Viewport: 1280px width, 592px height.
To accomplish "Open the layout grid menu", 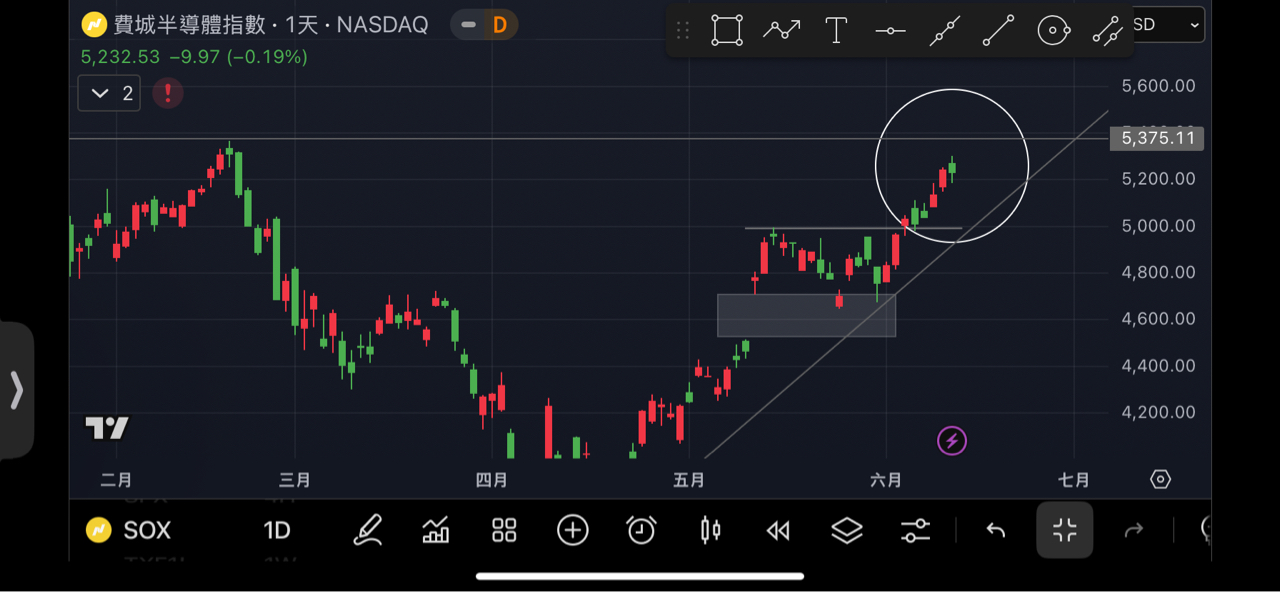I will (x=504, y=530).
